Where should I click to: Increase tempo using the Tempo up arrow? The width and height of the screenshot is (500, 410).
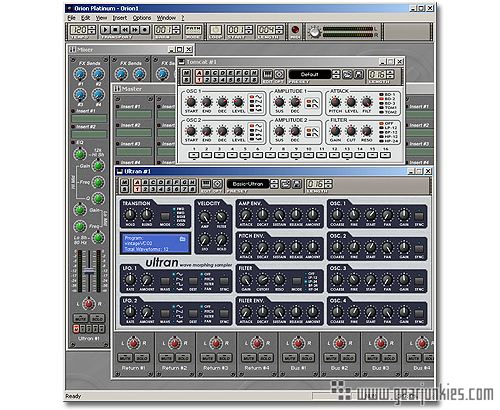click(92, 28)
